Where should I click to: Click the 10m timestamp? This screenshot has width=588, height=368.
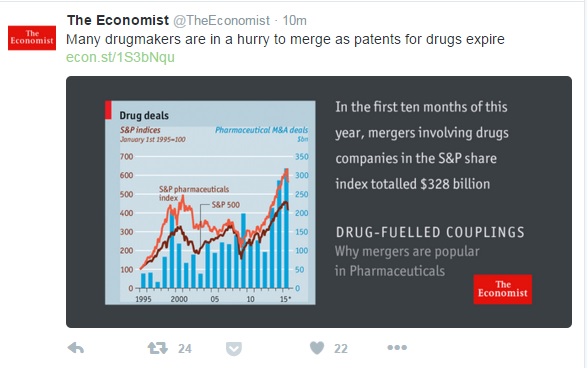coord(294,21)
